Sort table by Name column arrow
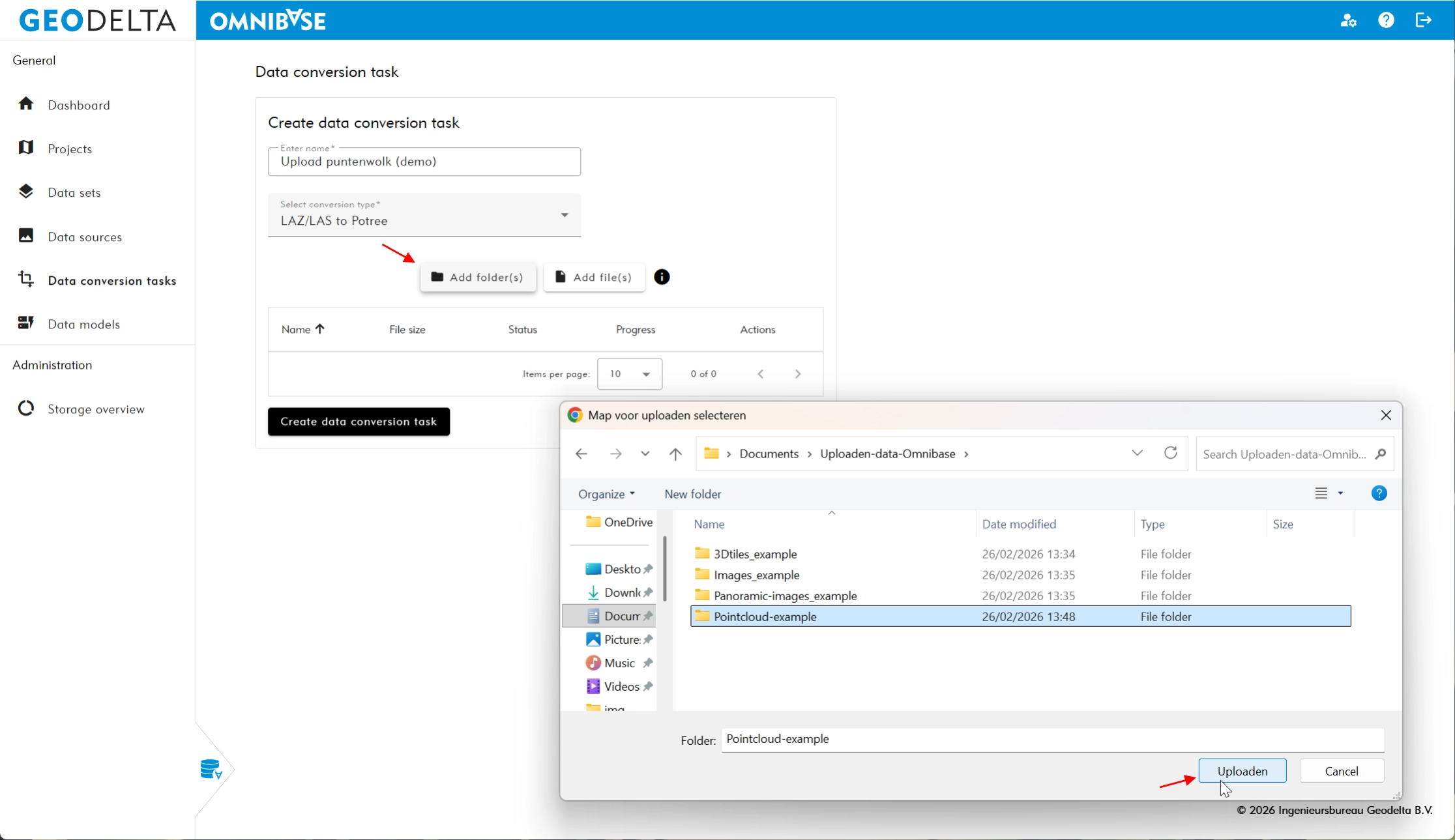Screen dimensions: 1455x840 pos(319,329)
